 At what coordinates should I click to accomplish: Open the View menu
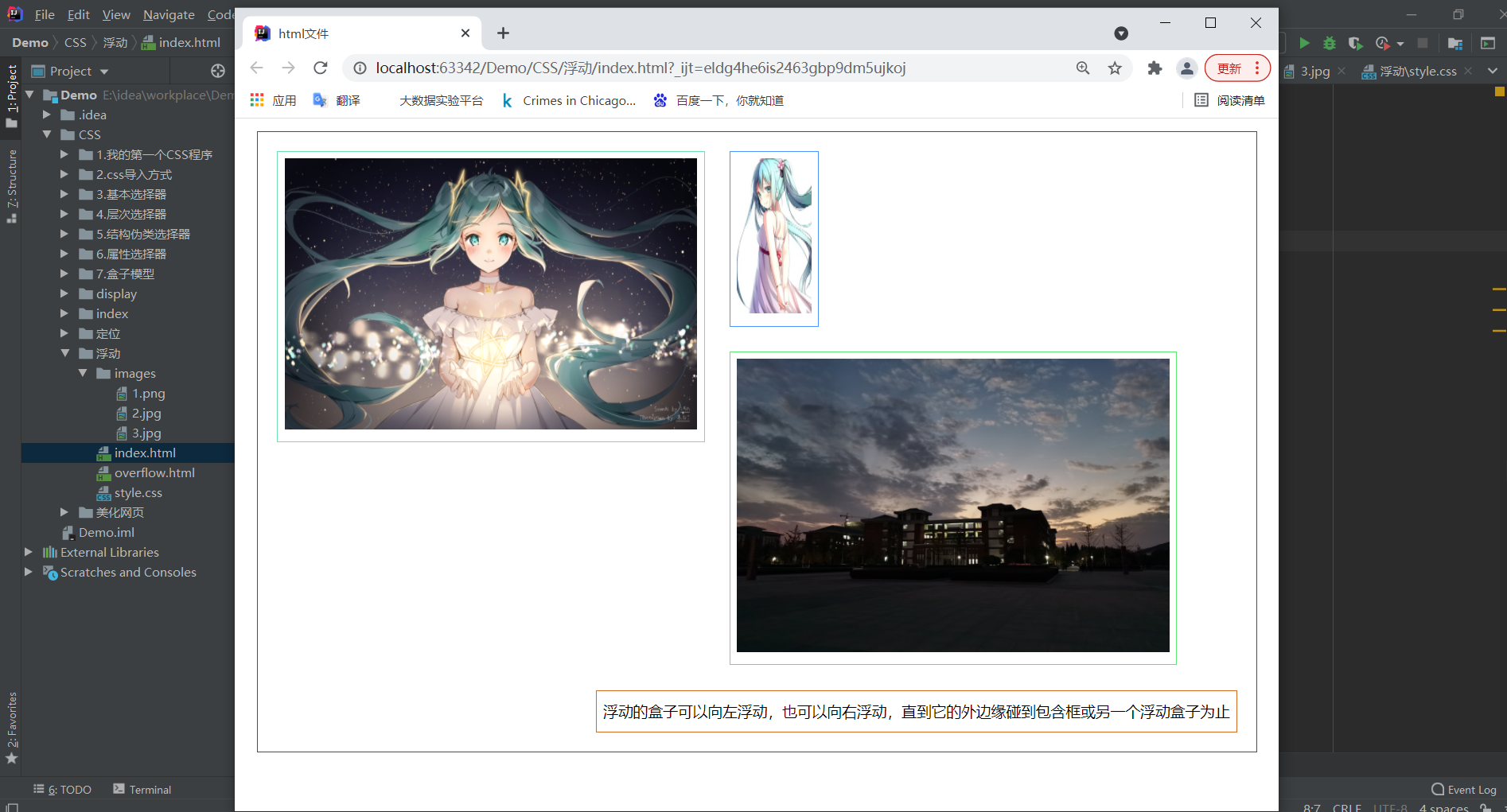[116, 14]
